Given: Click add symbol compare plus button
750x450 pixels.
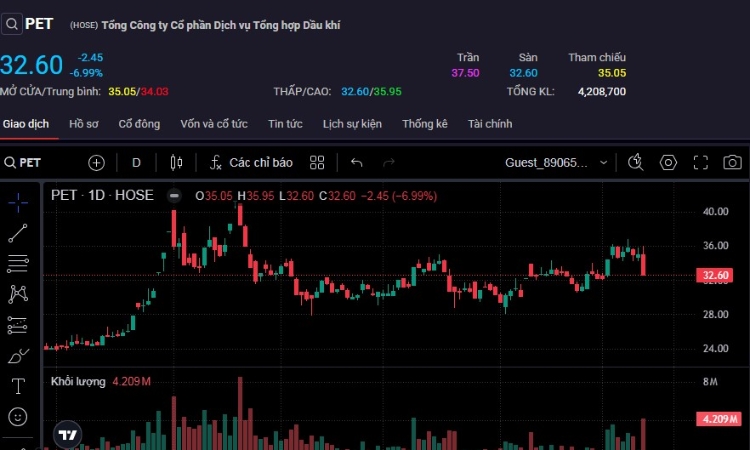Looking at the screenshot, I should tap(96, 162).
